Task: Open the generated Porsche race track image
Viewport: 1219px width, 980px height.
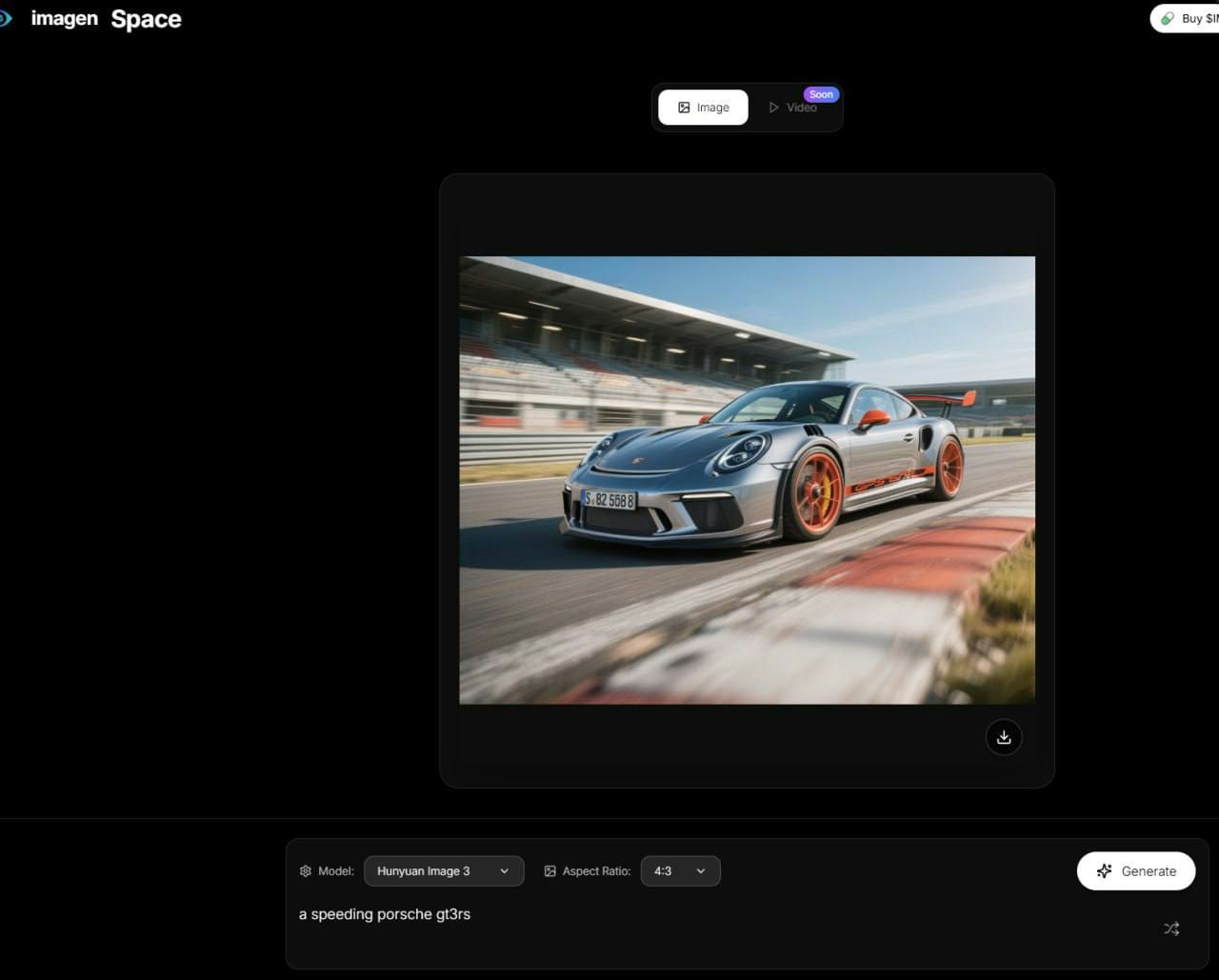Action: (x=747, y=480)
